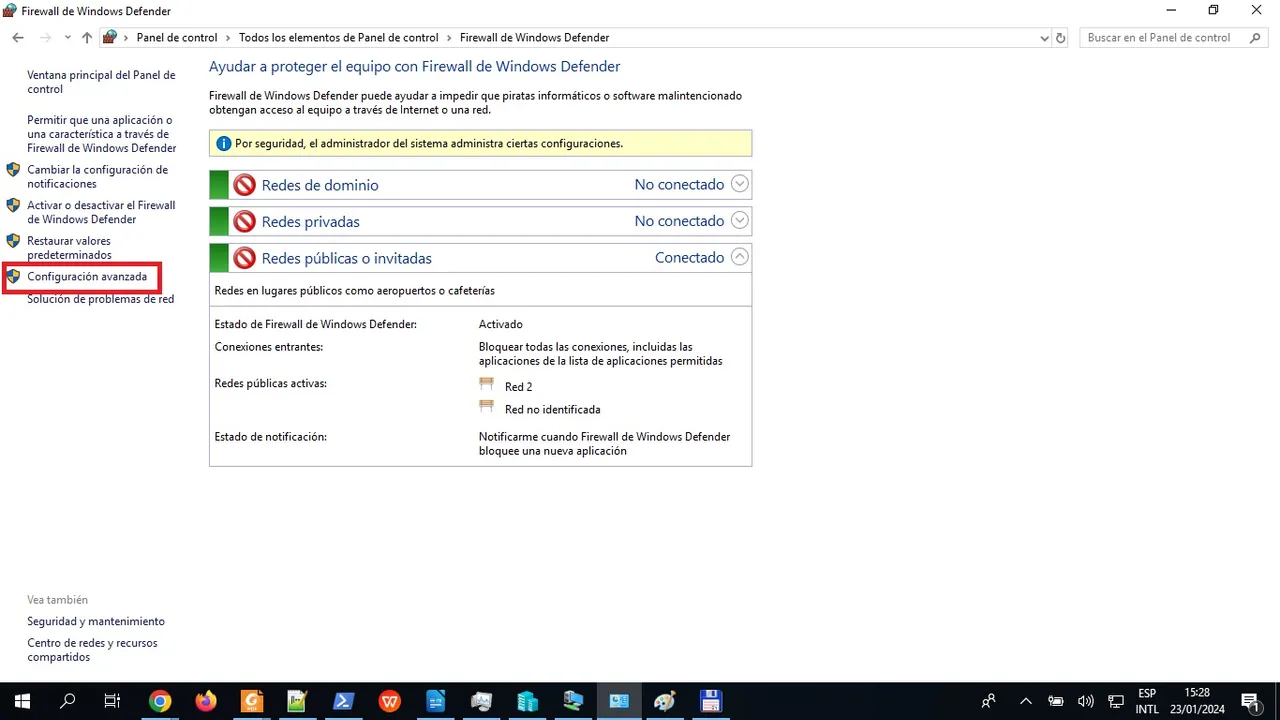The width and height of the screenshot is (1280, 720).
Task: Open breadcrumb arrow after Panel de control
Action: (x=228, y=38)
